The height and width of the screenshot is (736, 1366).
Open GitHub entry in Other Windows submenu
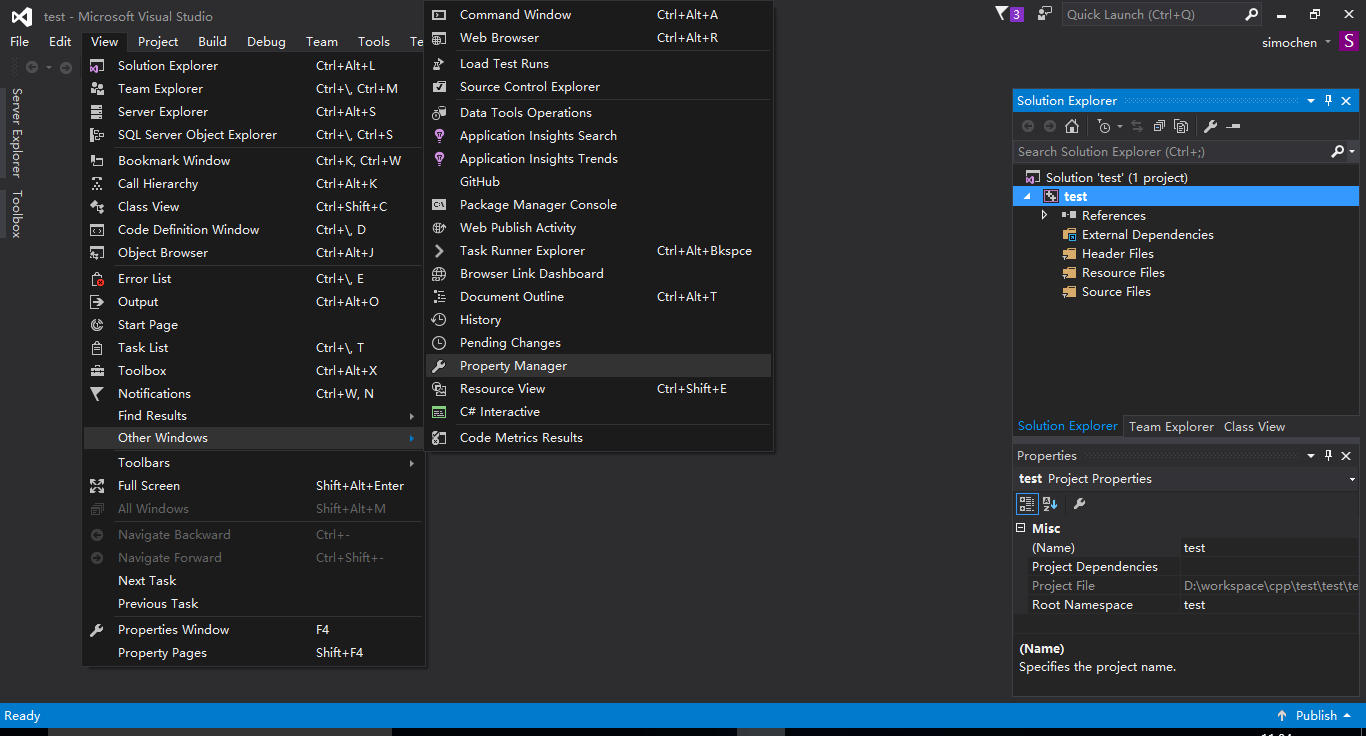pos(599,182)
